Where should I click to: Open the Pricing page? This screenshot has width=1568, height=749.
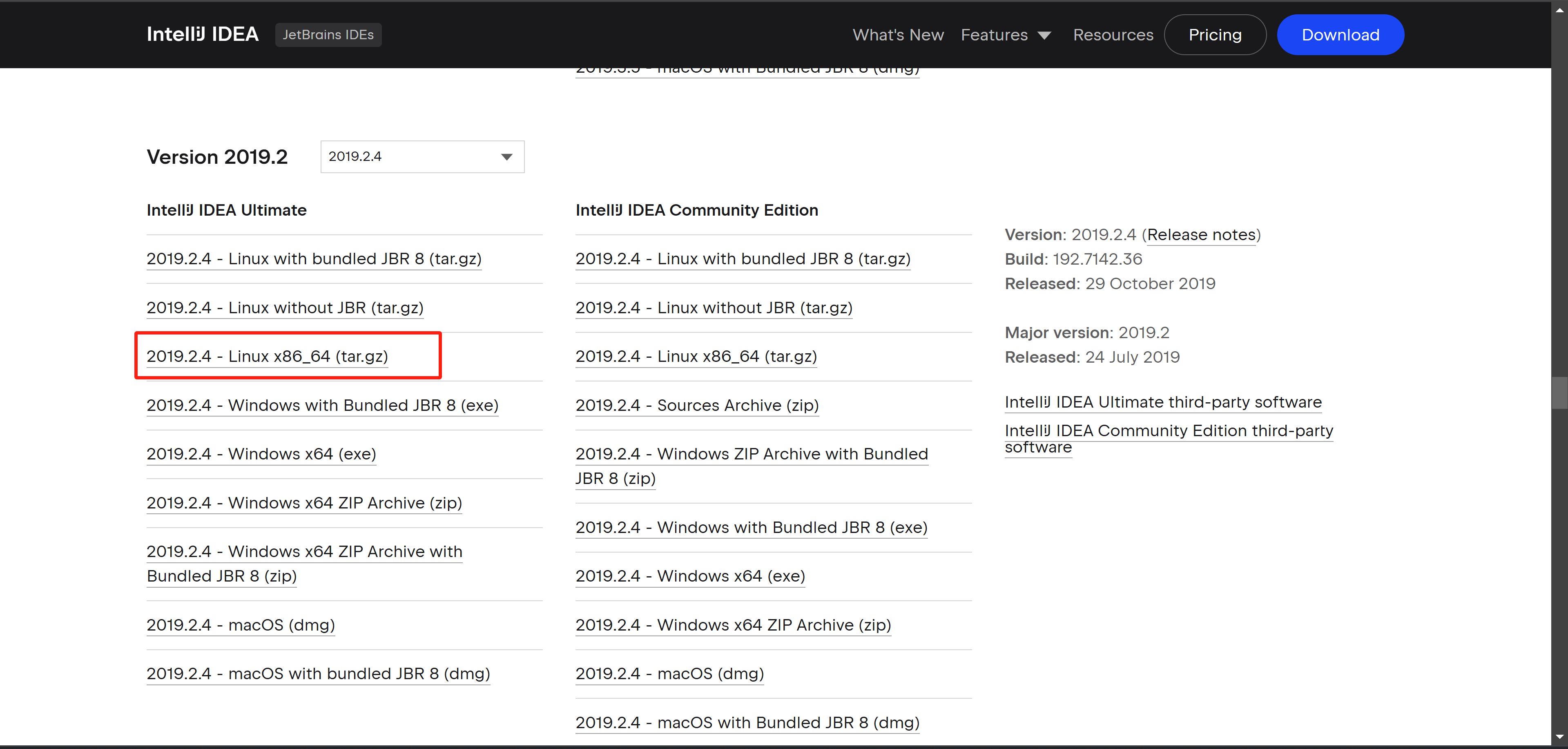[x=1214, y=34]
